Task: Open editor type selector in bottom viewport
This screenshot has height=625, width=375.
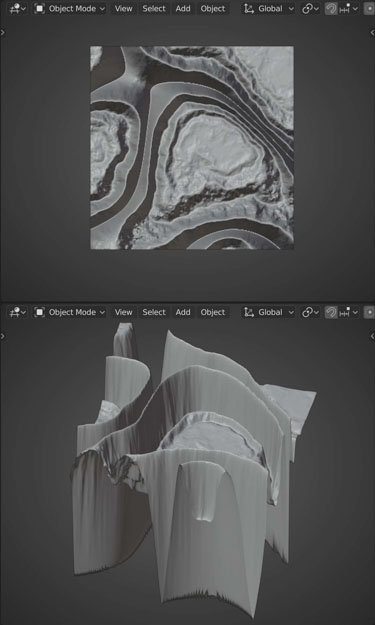Action: click(18, 312)
